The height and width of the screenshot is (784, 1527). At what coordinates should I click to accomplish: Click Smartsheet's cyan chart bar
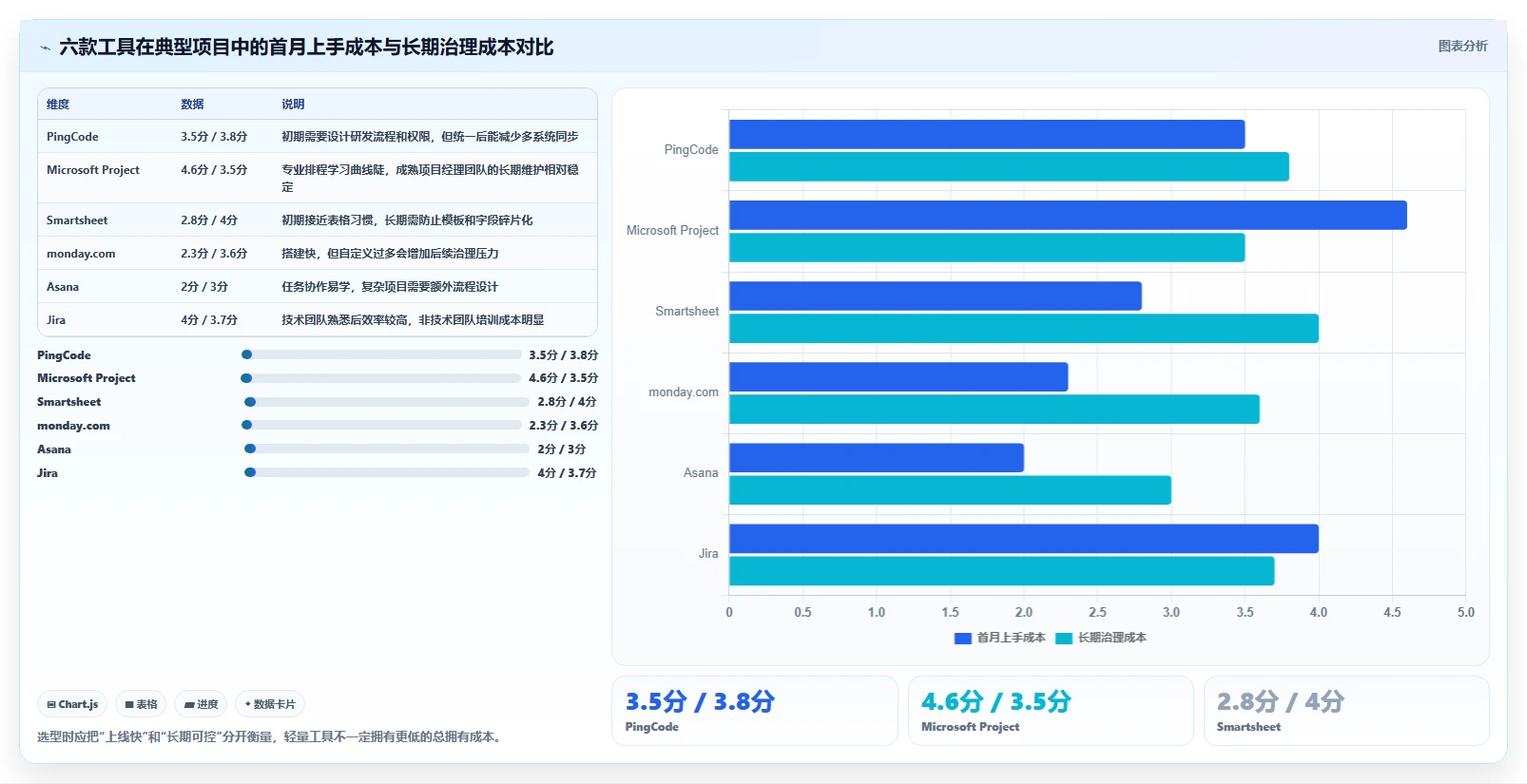[x=1024, y=328]
